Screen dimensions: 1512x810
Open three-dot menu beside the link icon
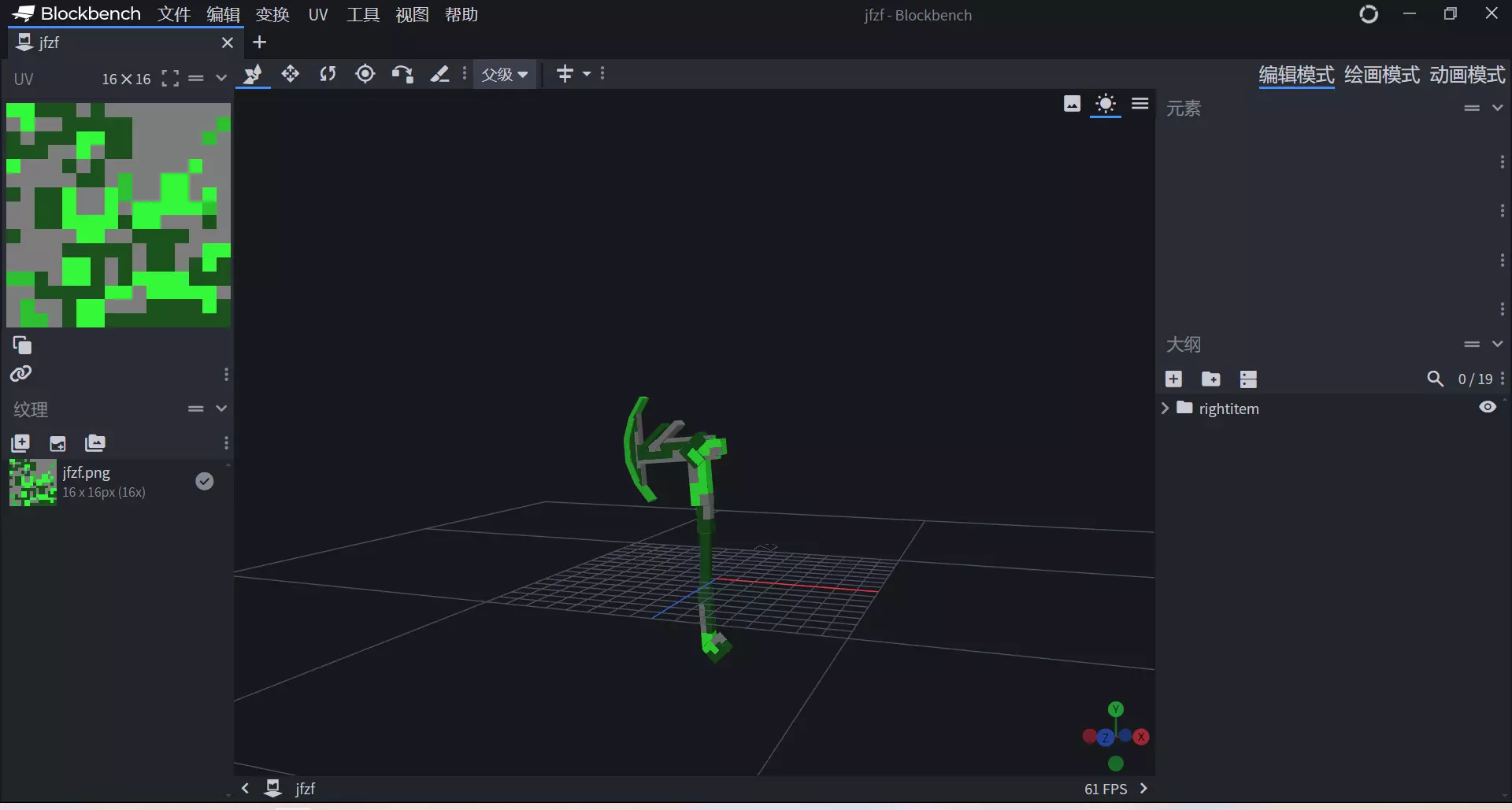coord(226,375)
